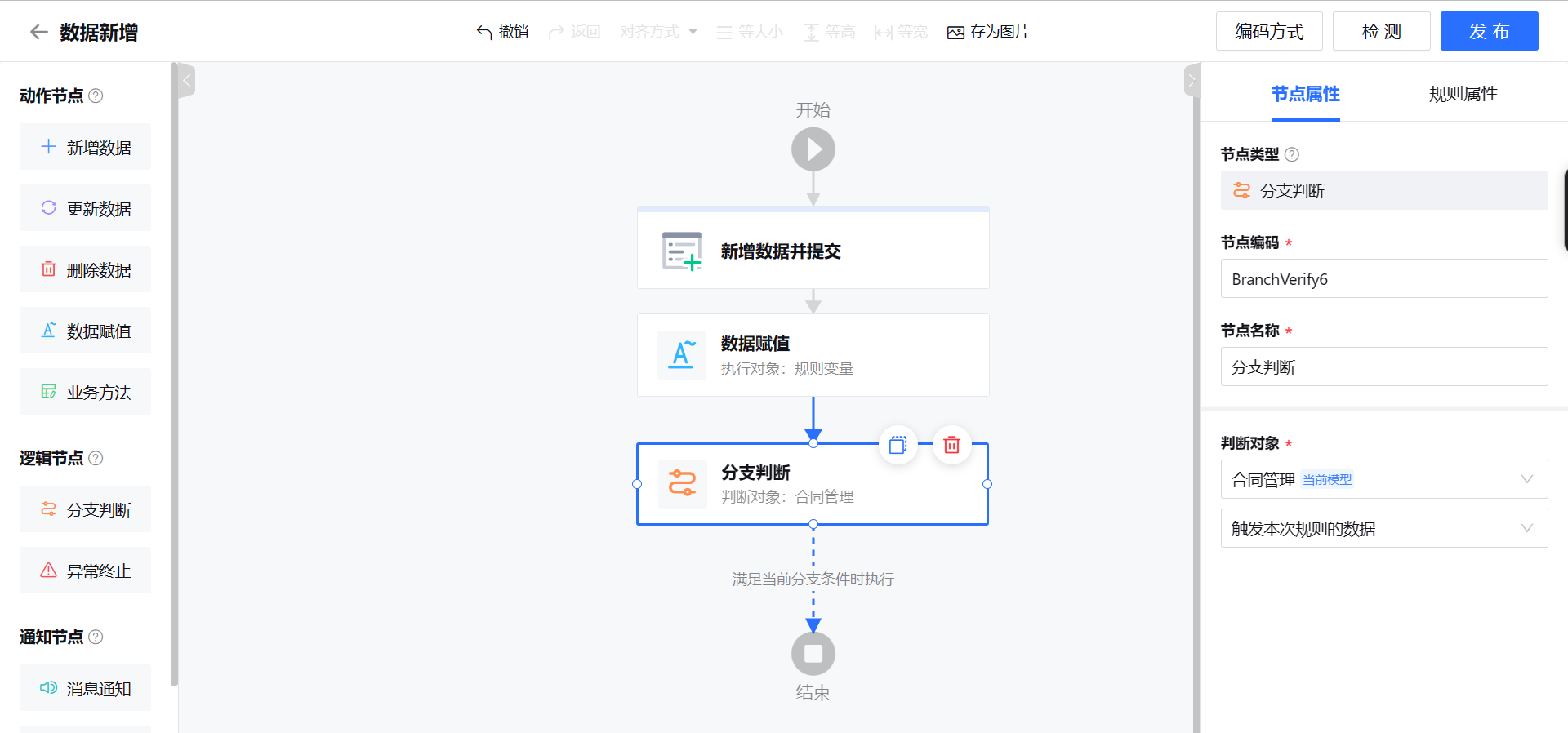Click the bottom connection point of 分支判断 node

tap(813, 524)
